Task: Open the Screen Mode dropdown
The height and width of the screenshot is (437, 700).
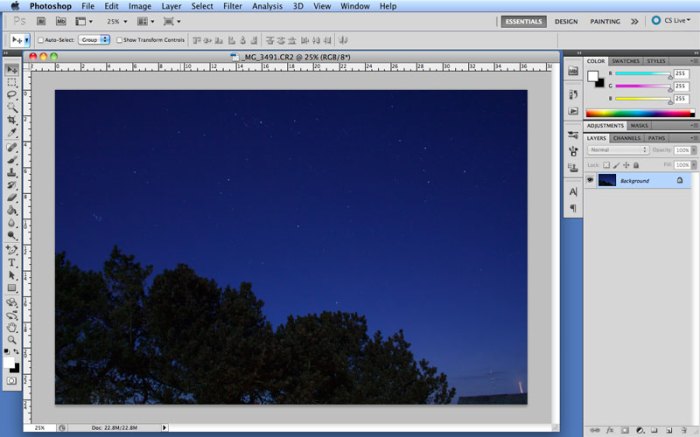Action: pos(172,21)
